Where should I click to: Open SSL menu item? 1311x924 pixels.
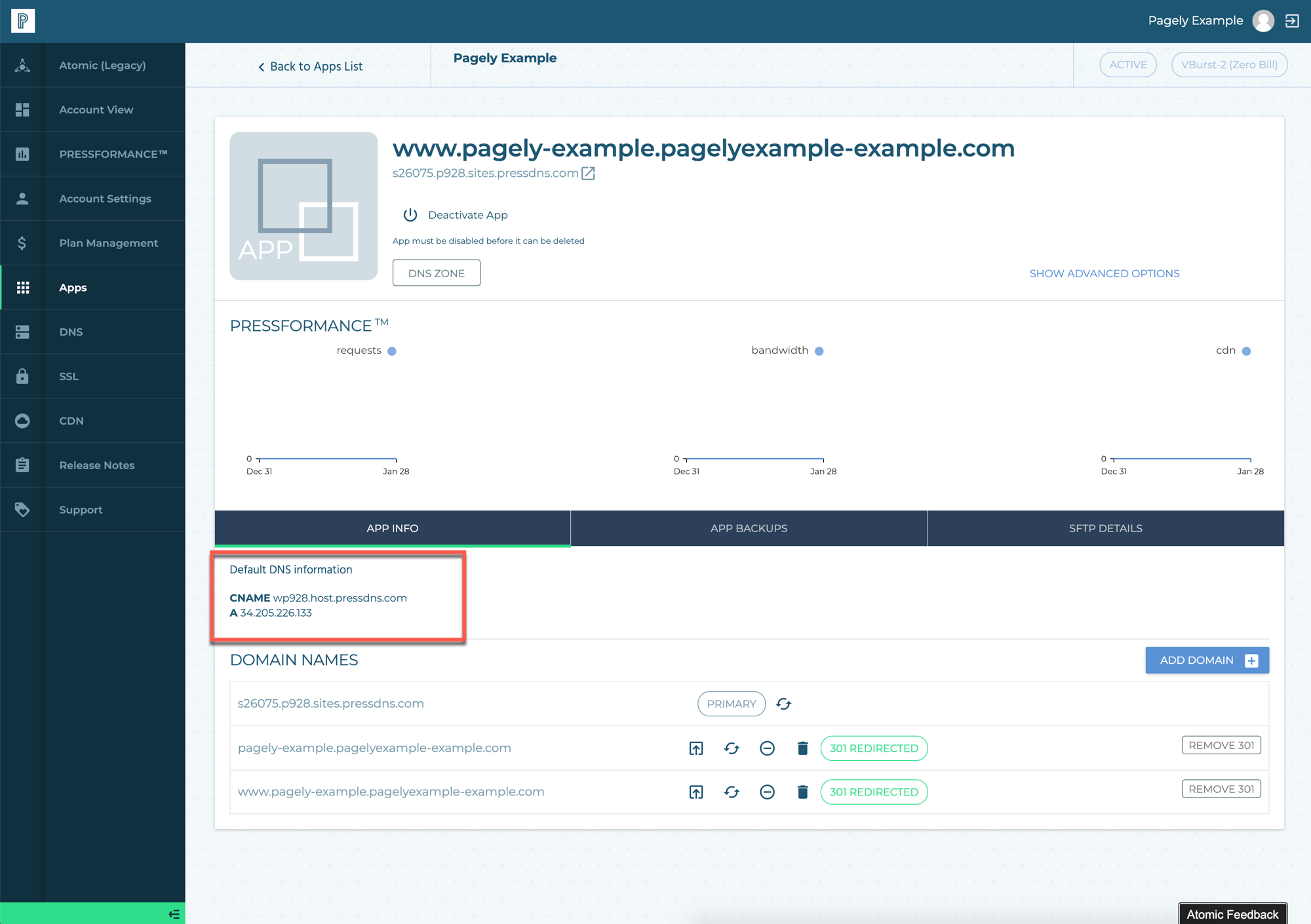tap(69, 376)
